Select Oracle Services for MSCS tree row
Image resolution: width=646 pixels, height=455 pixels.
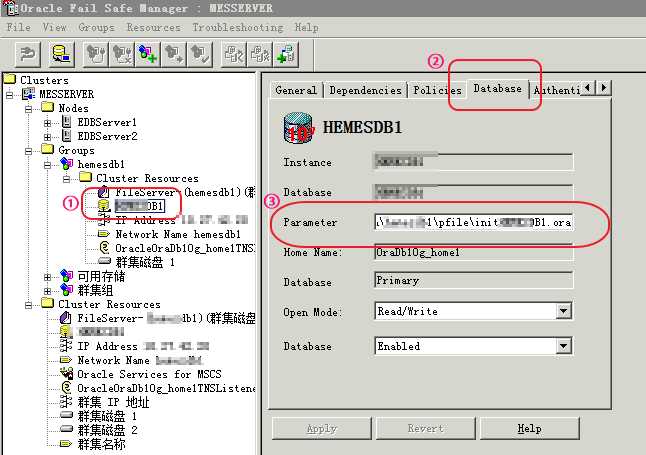pos(149,374)
